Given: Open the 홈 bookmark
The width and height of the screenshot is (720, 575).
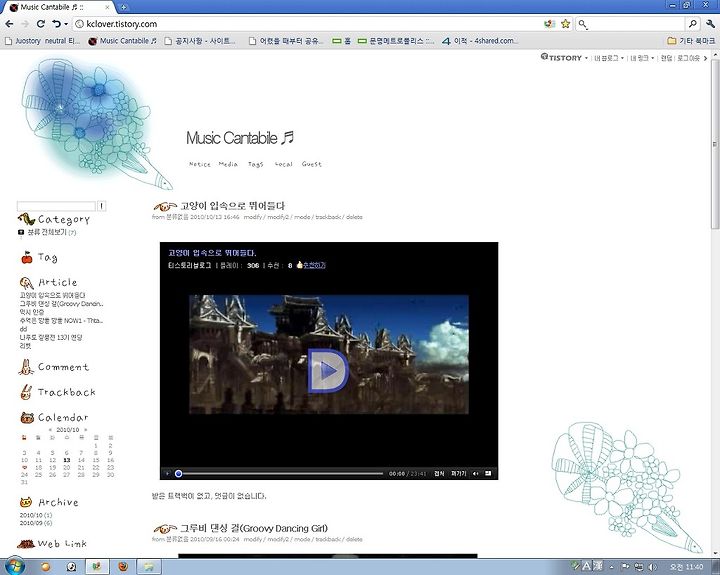Looking at the screenshot, I should coord(342,41).
